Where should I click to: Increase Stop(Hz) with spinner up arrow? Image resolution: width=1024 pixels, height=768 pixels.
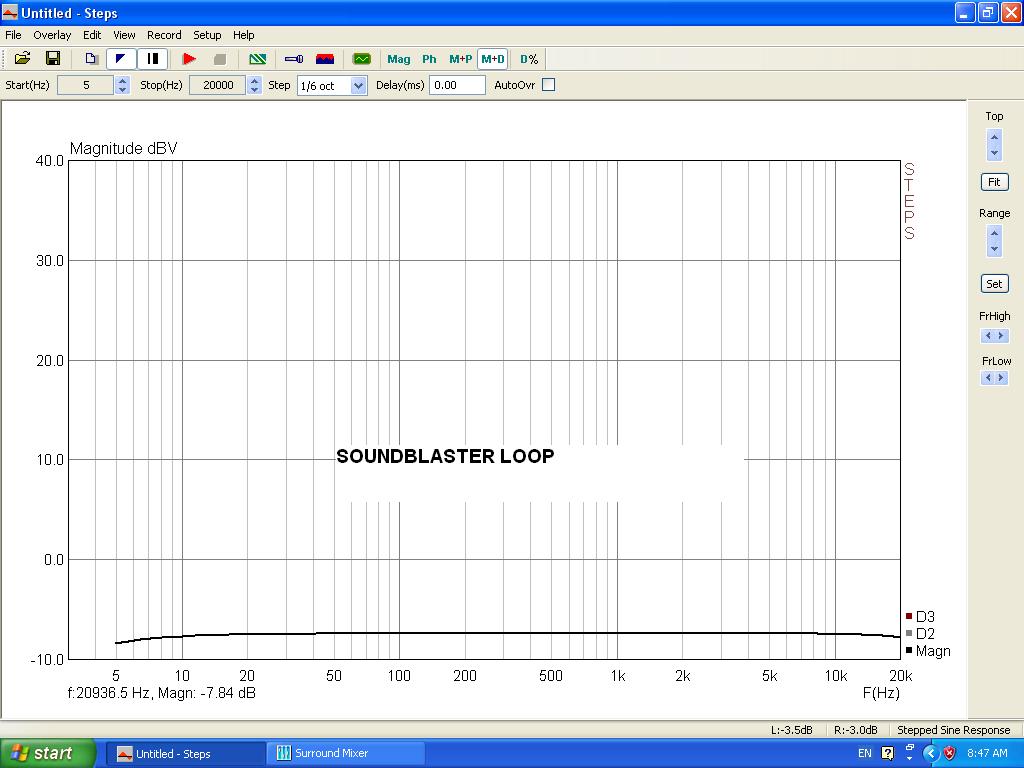coord(254,80)
